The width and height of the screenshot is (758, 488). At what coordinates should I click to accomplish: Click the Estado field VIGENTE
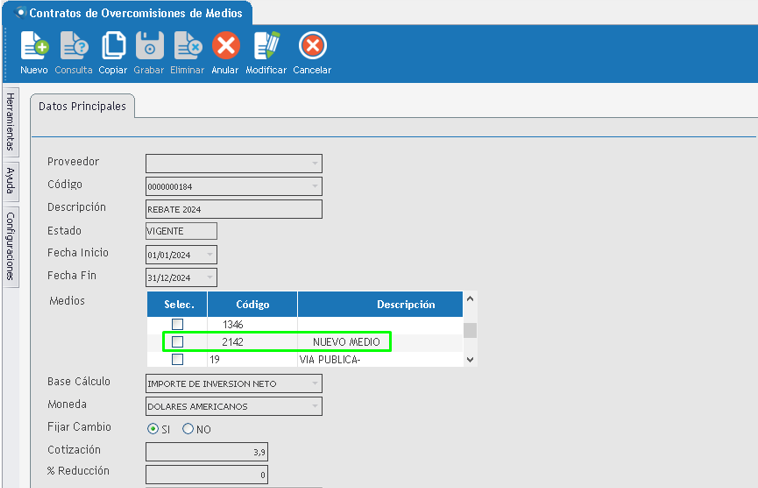[181, 231]
